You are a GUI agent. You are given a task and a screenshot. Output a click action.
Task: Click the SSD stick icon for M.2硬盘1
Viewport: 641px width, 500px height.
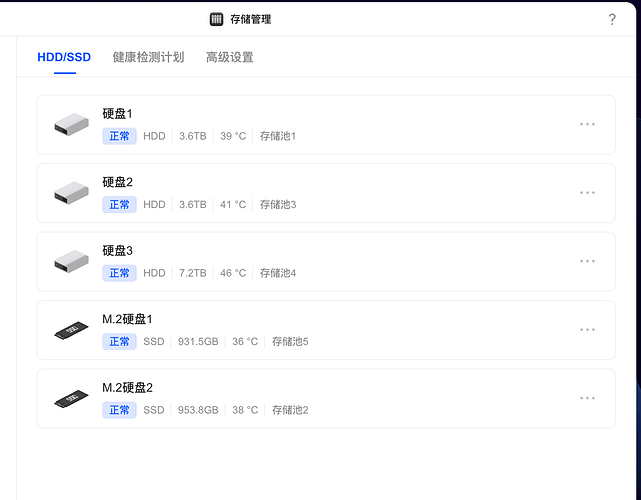[72, 330]
